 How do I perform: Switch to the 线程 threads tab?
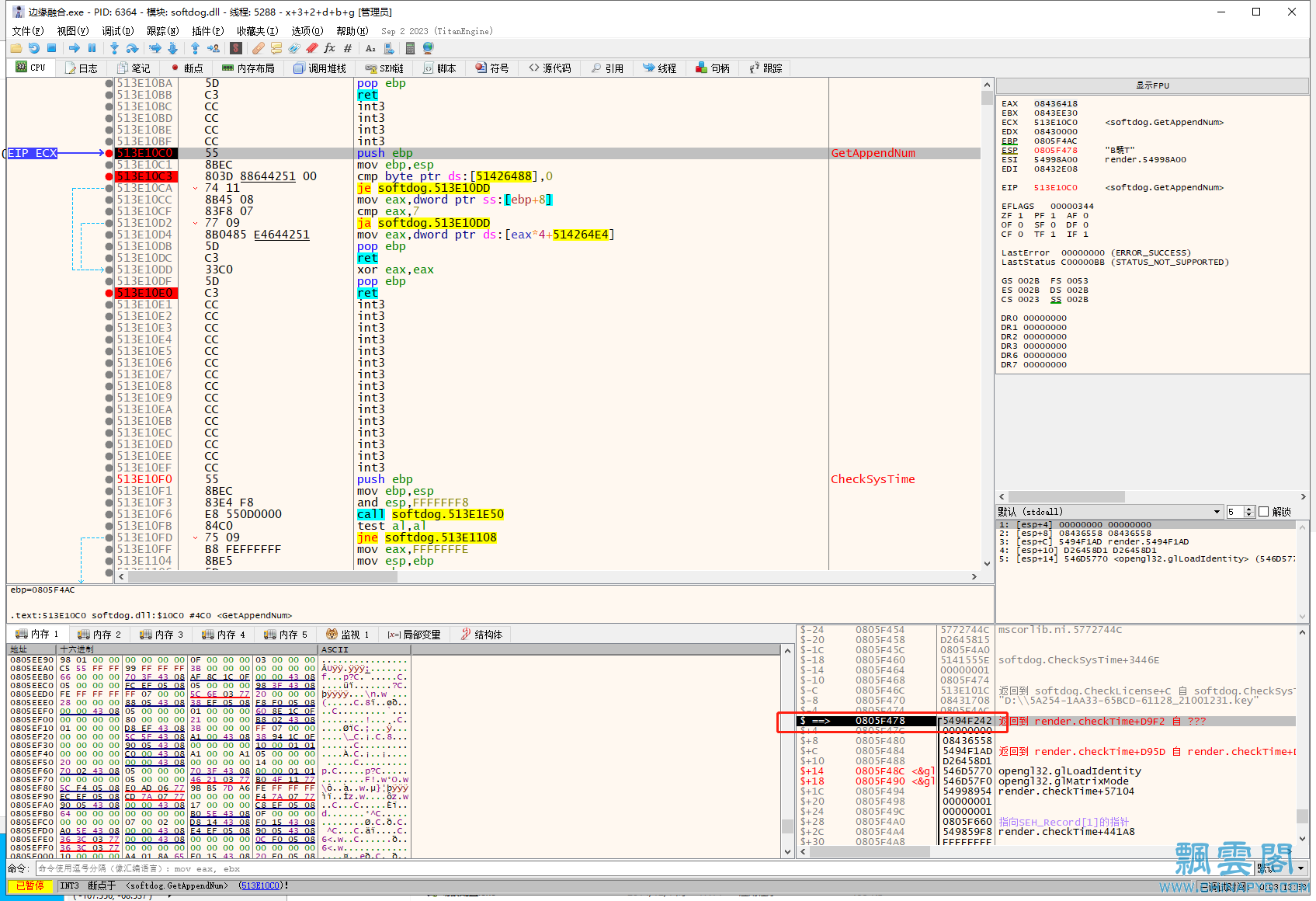pos(659,68)
